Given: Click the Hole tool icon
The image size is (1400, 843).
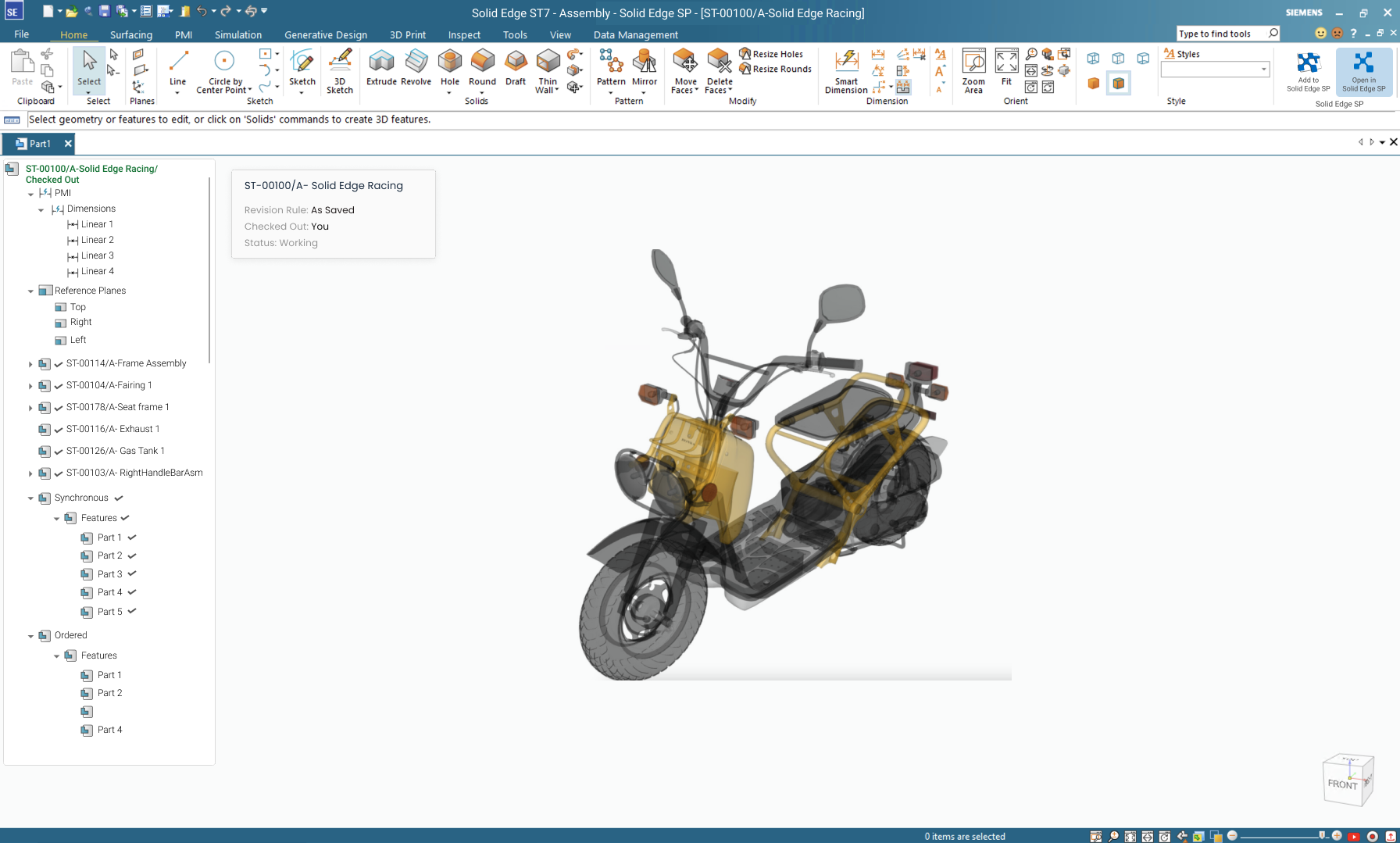Looking at the screenshot, I should [x=450, y=61].
